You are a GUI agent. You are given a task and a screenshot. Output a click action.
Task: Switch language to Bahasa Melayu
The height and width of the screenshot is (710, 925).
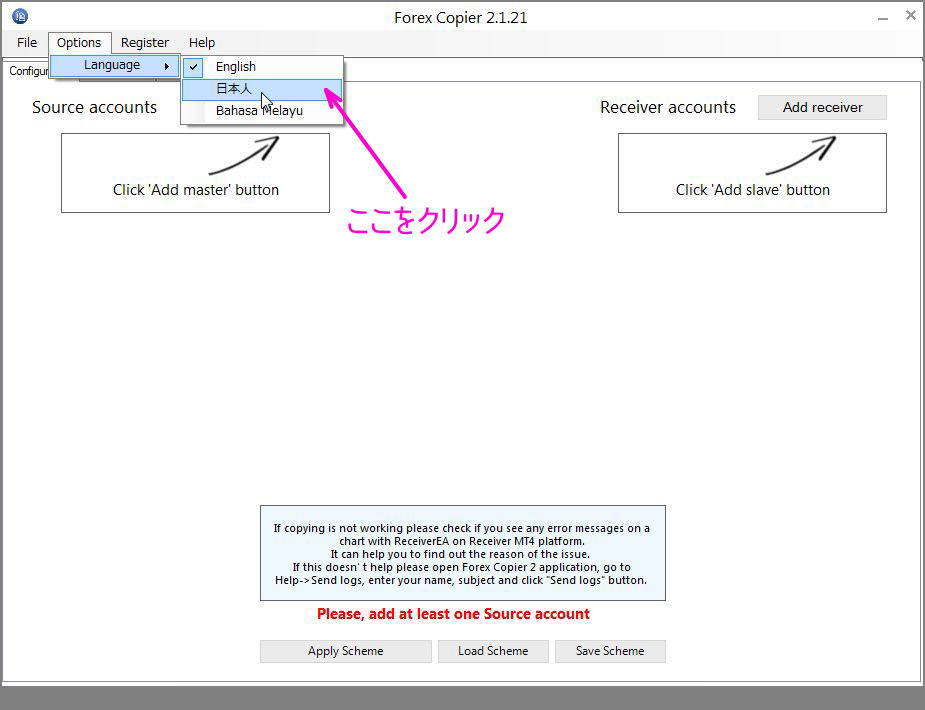pyautogui.click(x=259, y=111)
